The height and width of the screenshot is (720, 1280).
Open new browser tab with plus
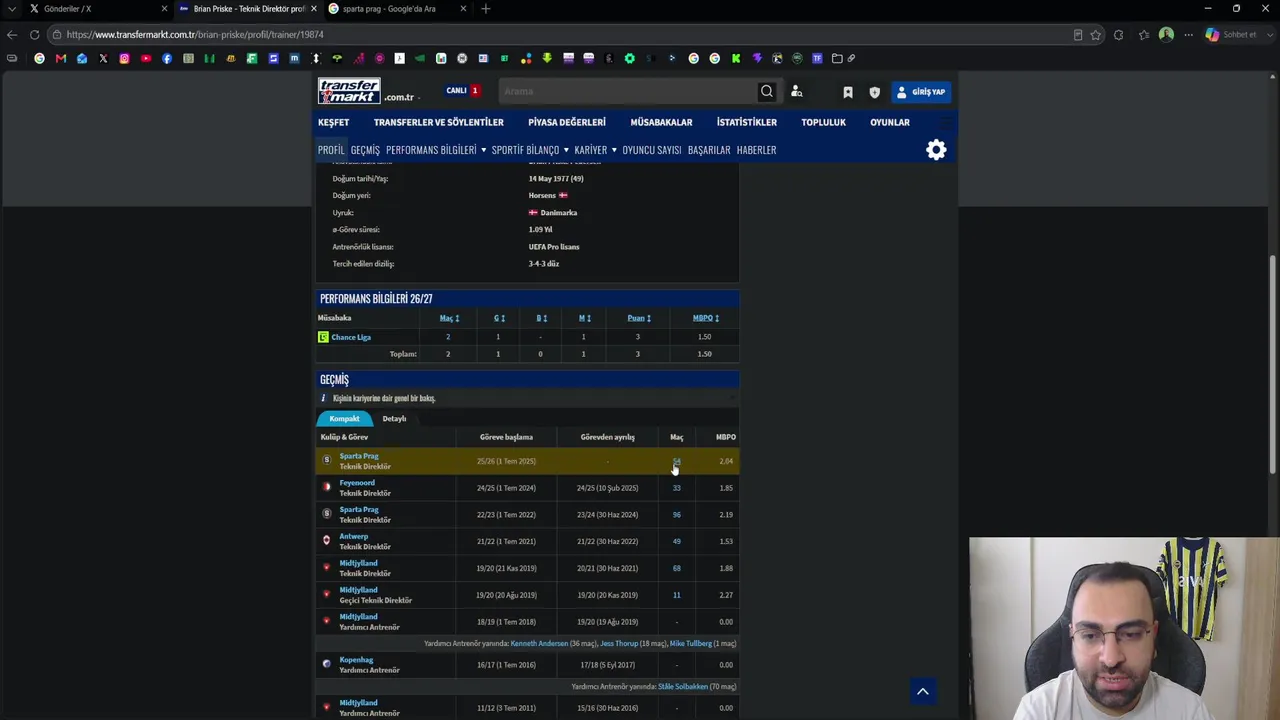[486, 9]
